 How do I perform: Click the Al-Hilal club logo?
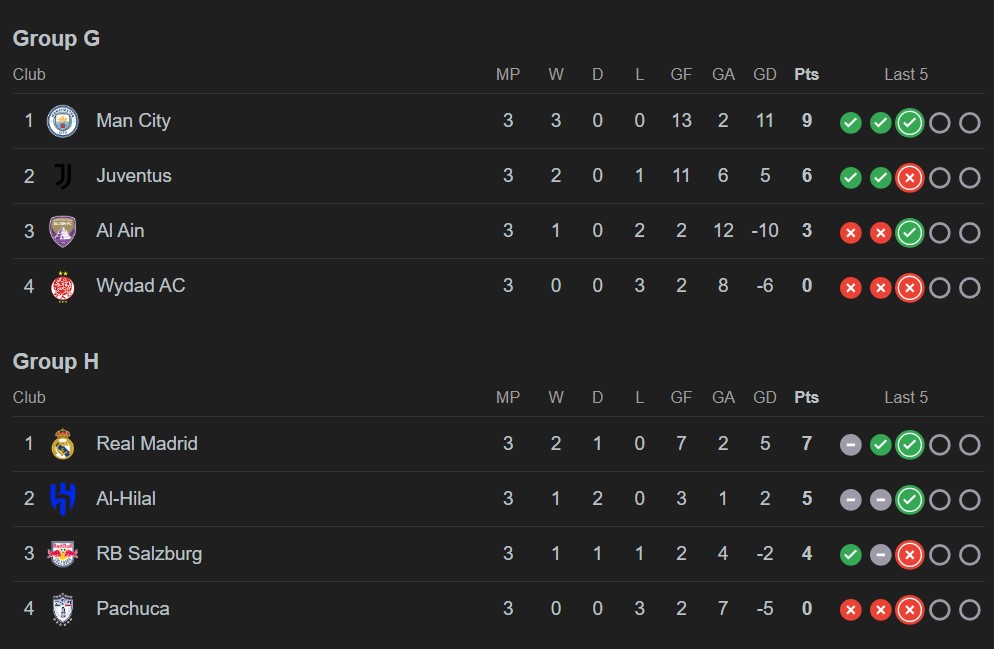coord(63,499)
